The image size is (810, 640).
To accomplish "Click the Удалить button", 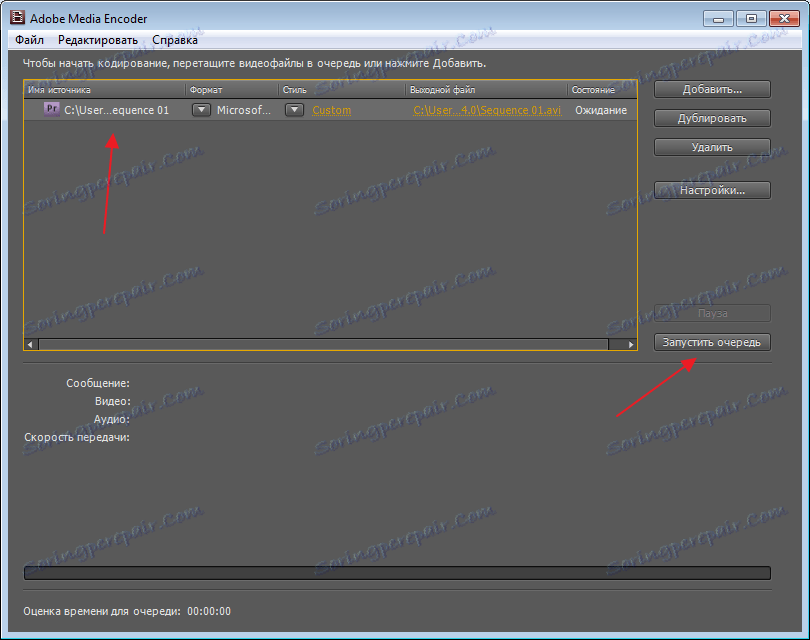I will 712,147.
